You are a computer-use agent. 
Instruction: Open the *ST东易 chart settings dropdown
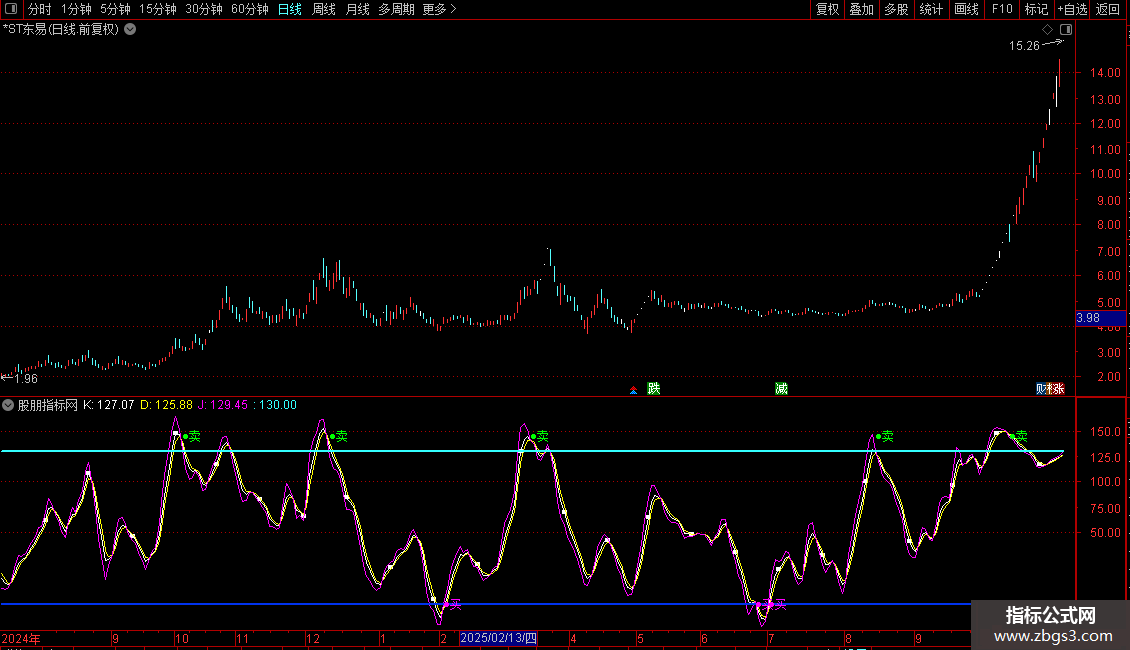(x=130, y=29)
